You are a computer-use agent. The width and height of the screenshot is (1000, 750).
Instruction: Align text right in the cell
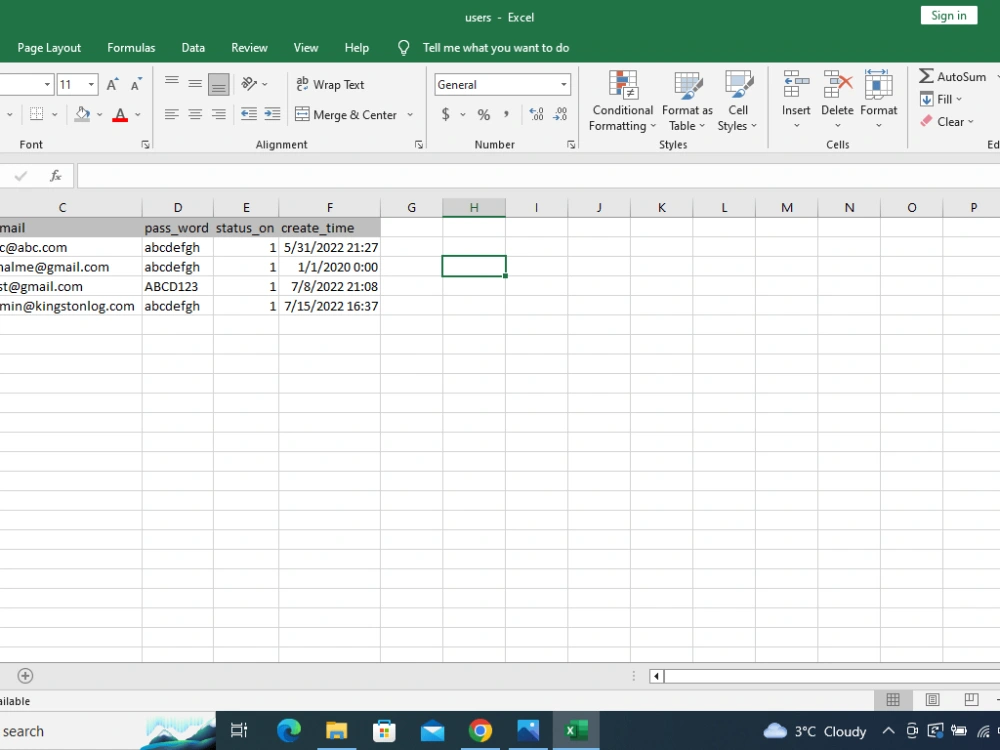[x=219, y=114]
